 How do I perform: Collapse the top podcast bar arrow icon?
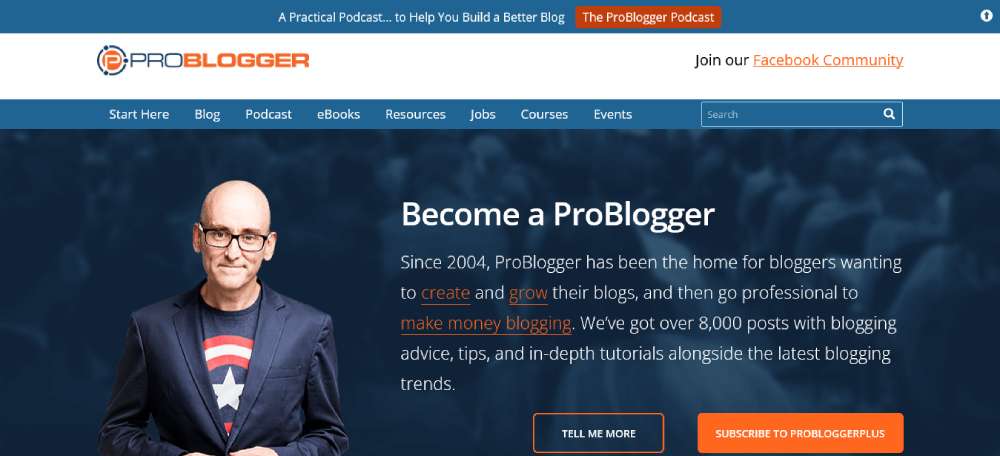click(x=986, y=17)
